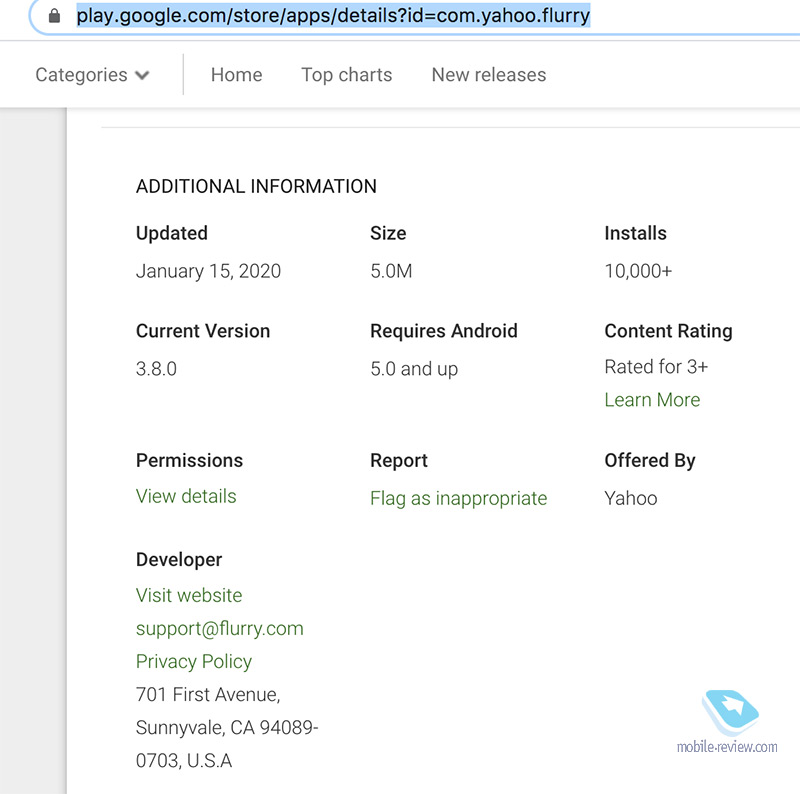This screenshot has width=800, height=794.
Task: Select the 701 First Avenue address line
Action: [208, 694]
